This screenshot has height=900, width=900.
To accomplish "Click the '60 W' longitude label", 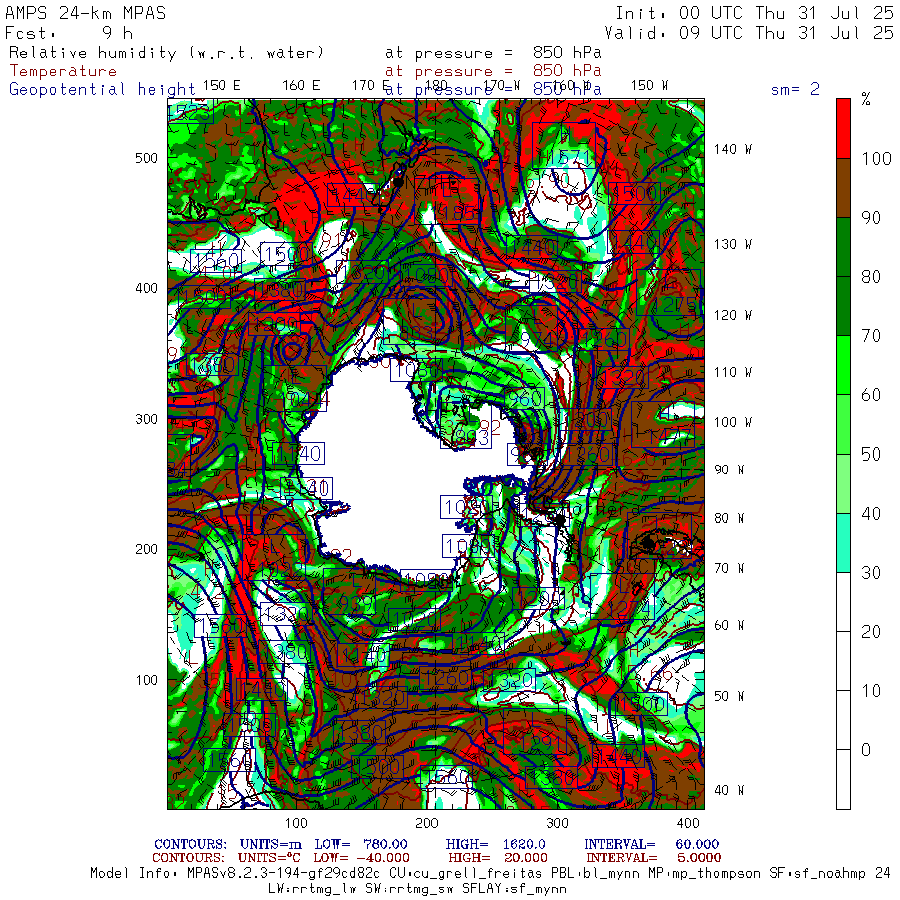I will point(729,625).
